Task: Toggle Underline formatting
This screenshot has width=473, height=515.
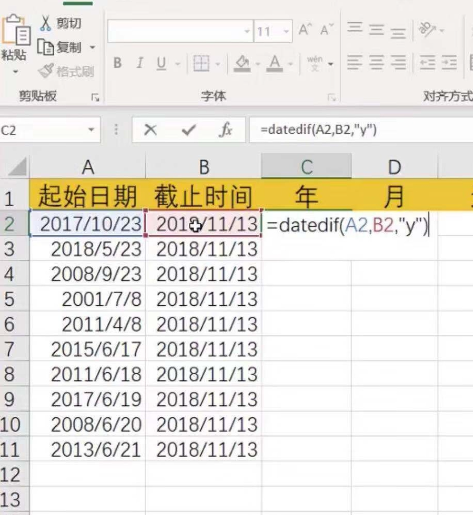Action: [161, 63]
